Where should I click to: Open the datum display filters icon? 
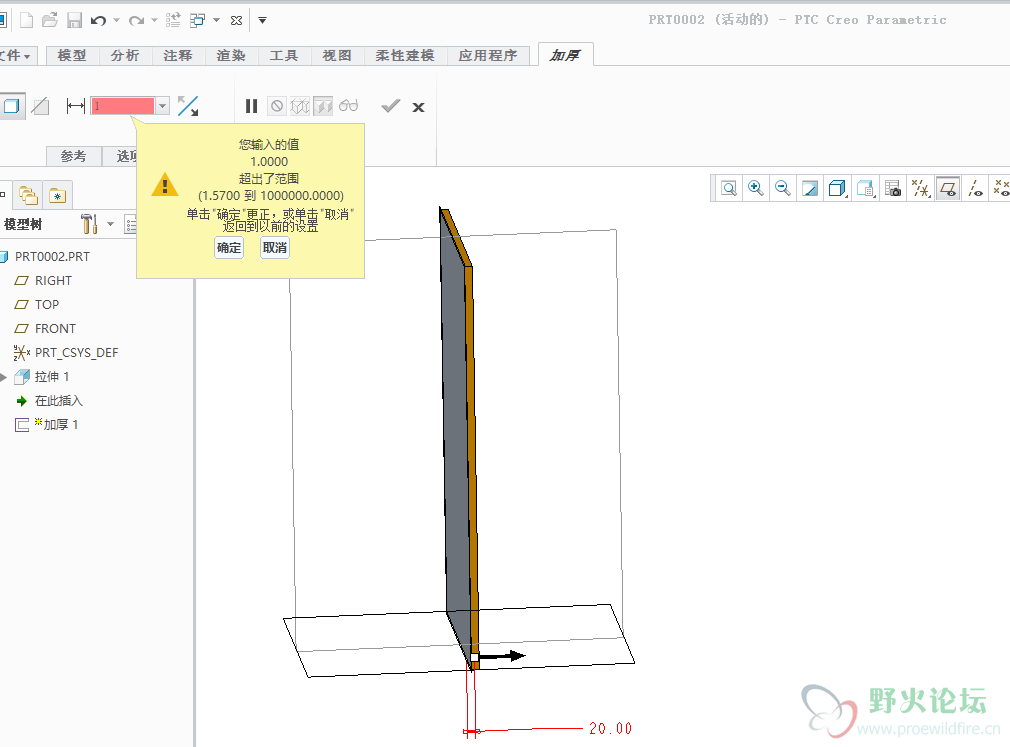tap(920, 189)
